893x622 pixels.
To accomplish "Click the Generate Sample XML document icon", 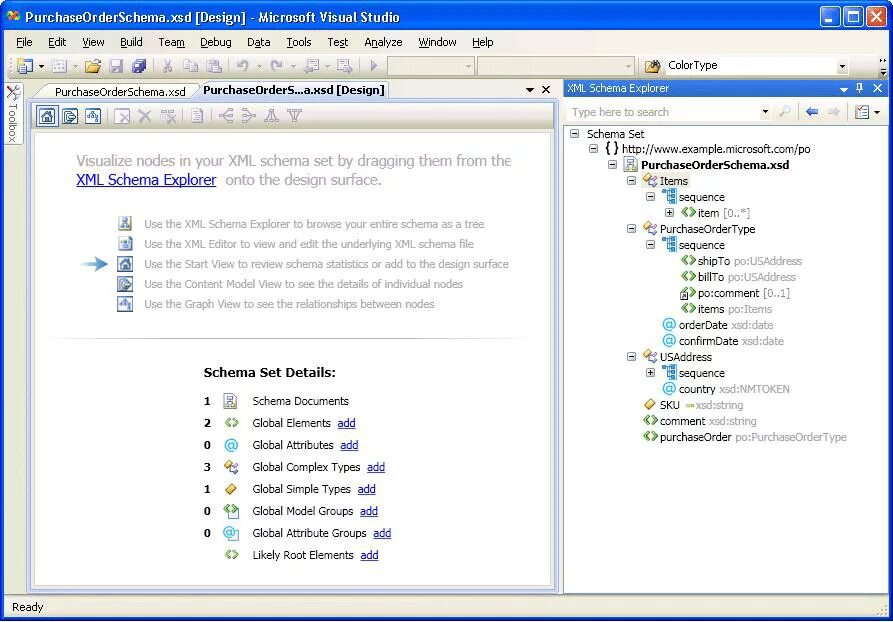I will [x=197, y=116].
